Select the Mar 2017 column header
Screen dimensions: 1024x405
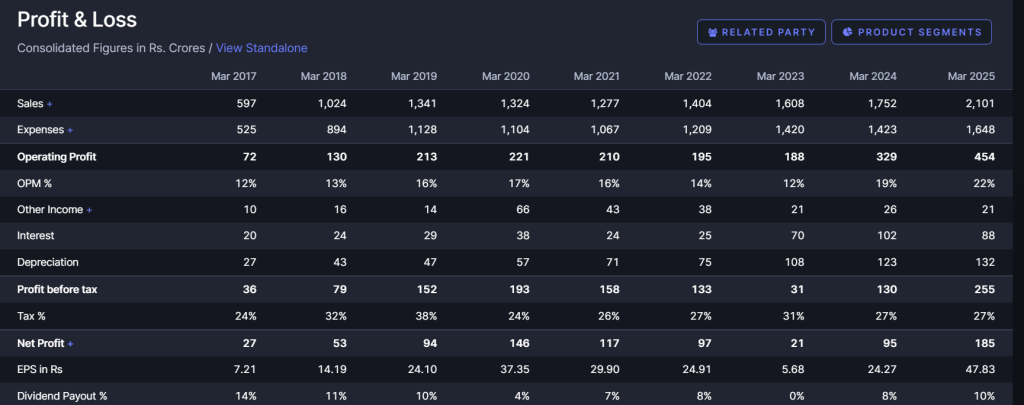[x=234, y=77]
